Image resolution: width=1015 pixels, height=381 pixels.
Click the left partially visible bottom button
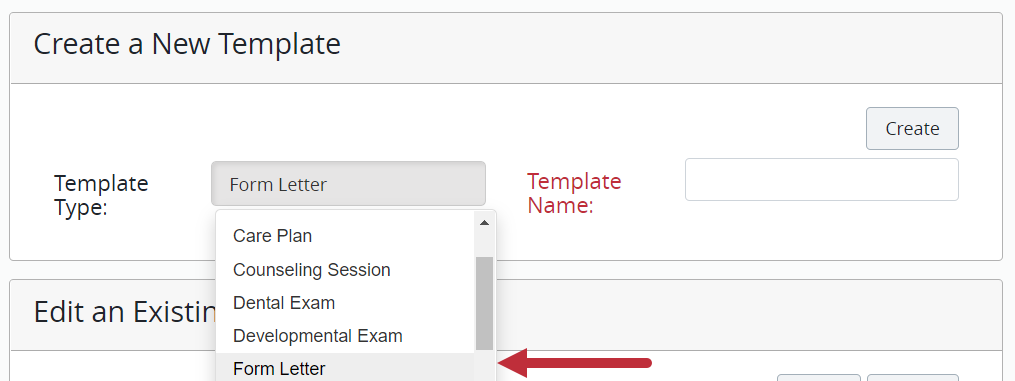pyautogui.click(x=819, y=378)
